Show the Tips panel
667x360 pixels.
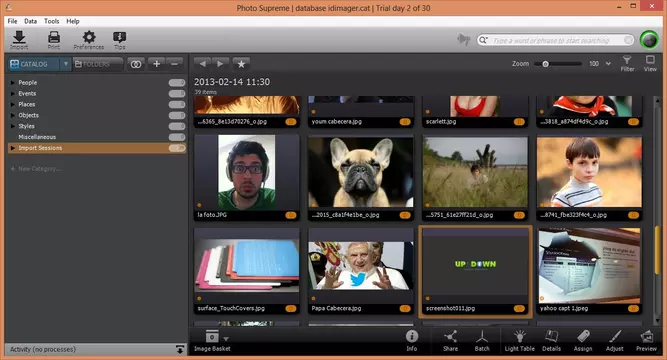pyautogui.click(x=120, y=40)
